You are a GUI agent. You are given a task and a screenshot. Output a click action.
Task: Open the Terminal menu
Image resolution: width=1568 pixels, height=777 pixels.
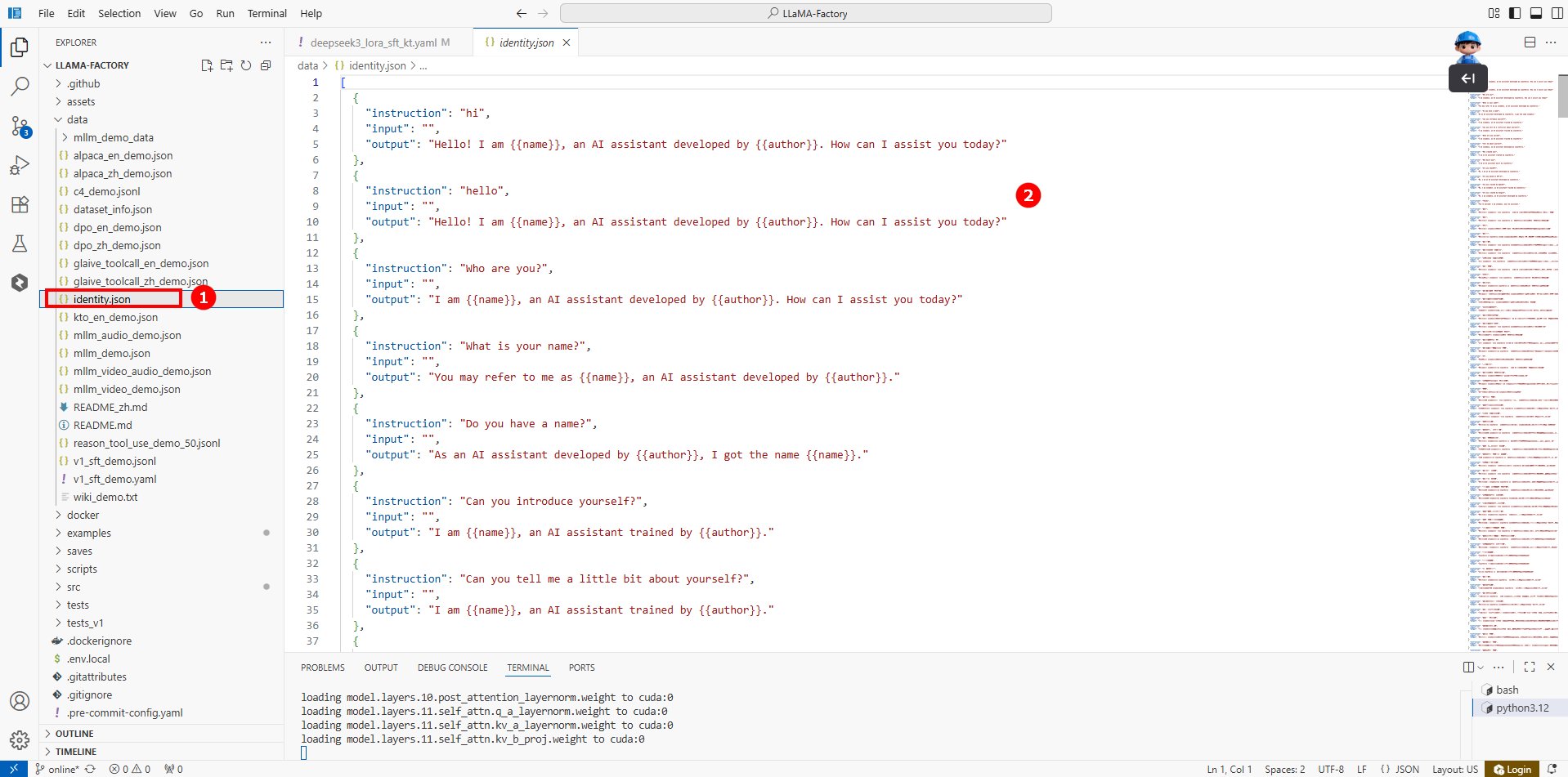point(267,13)
